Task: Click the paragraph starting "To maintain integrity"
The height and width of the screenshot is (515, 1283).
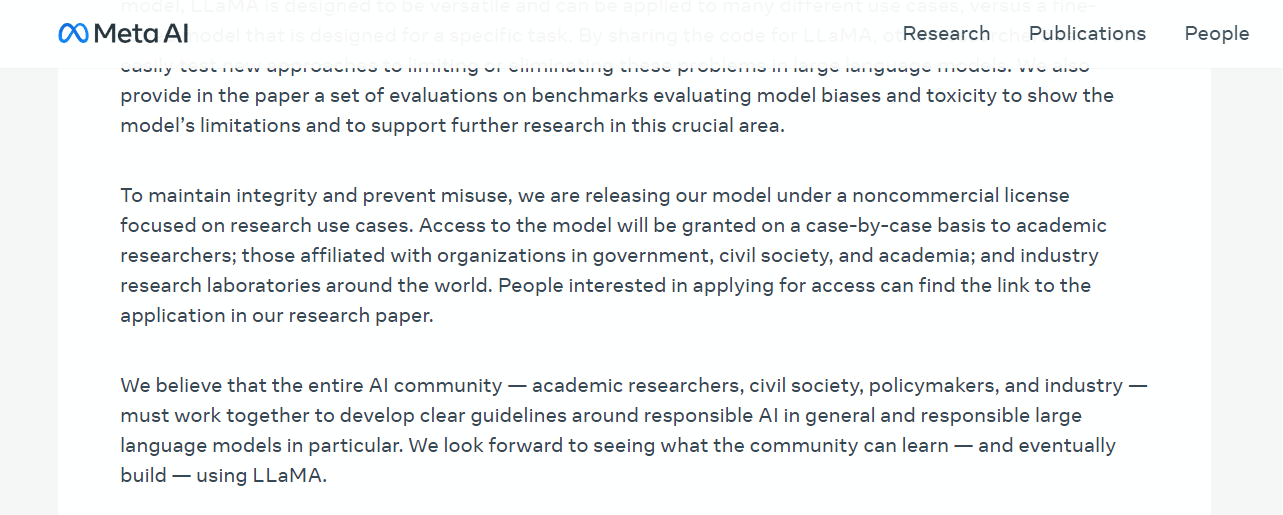Action: 614,255
